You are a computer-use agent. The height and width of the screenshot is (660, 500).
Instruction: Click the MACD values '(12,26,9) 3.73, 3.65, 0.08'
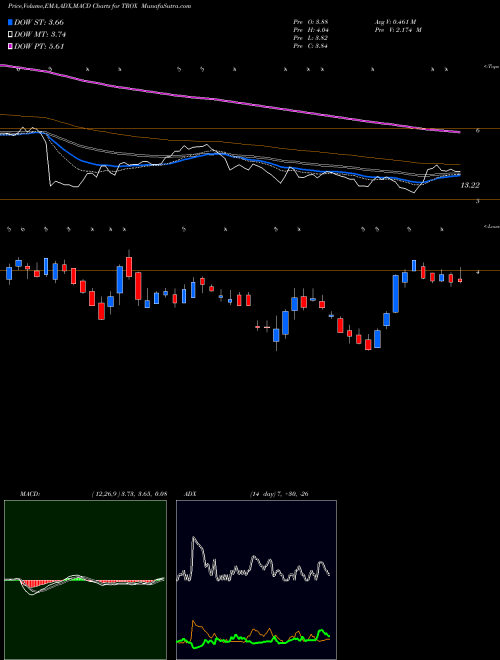click(129, 494)
